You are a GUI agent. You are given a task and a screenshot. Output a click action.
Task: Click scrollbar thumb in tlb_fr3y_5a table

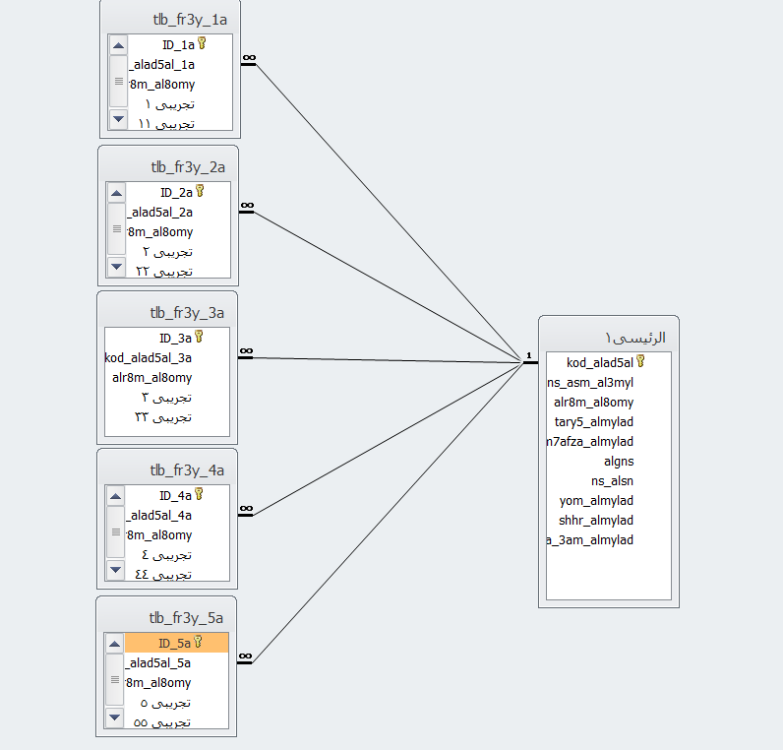click(114, 679)
